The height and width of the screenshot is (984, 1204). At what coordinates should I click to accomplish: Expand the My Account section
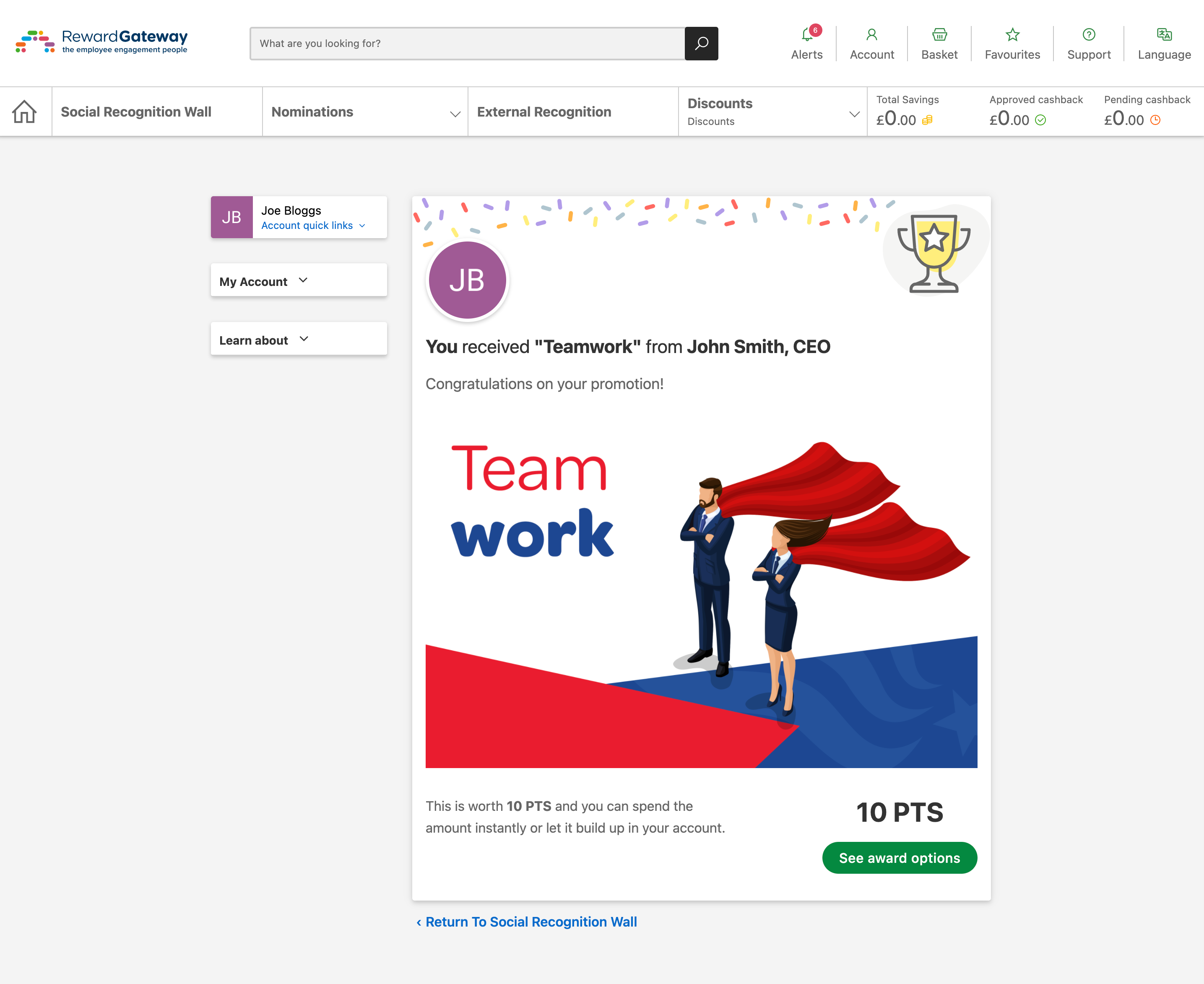pyautogui.click(x=299, y=280)
